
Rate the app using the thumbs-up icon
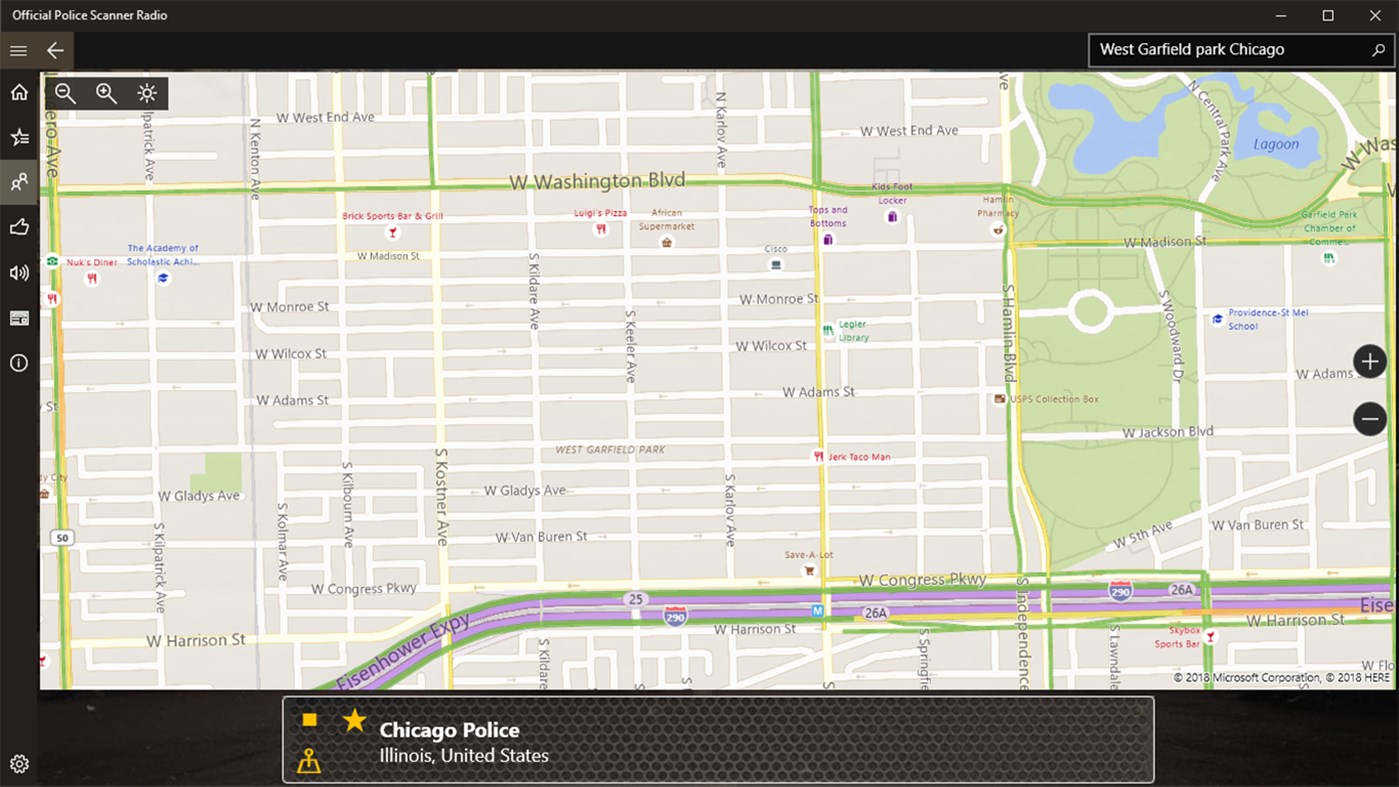(18, 226)
